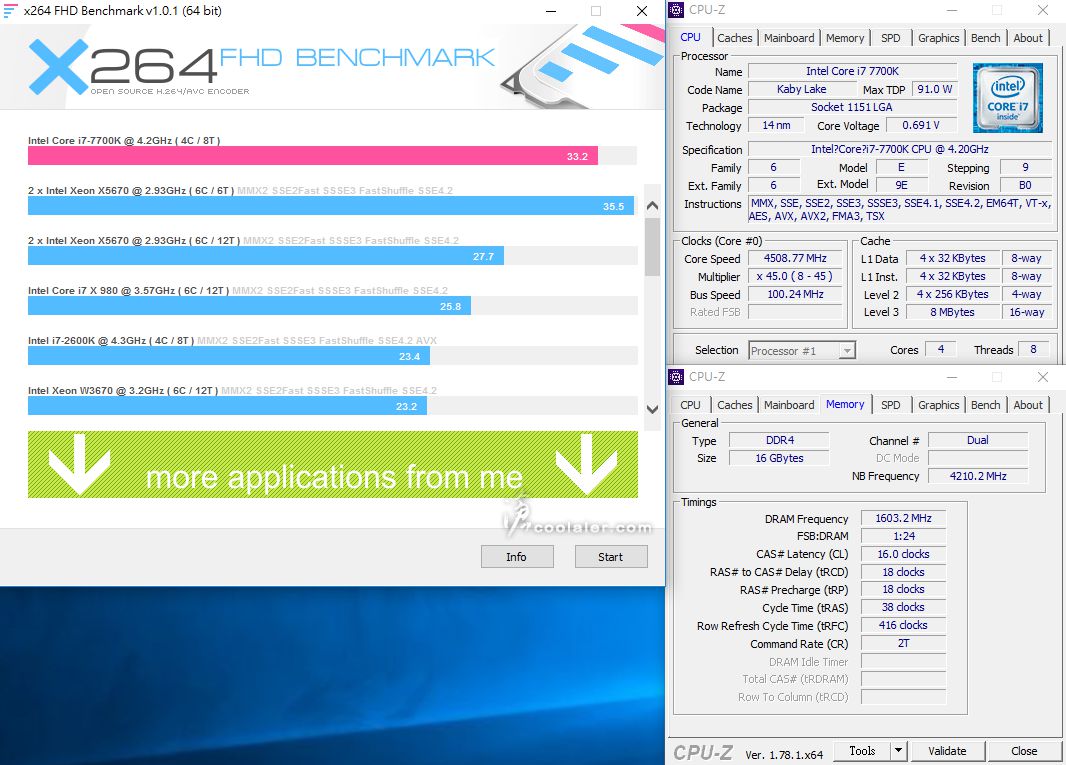Click the upper CPU-Z window title icon
Screen dimensions: 1066x765
click(x=676, y=10)
